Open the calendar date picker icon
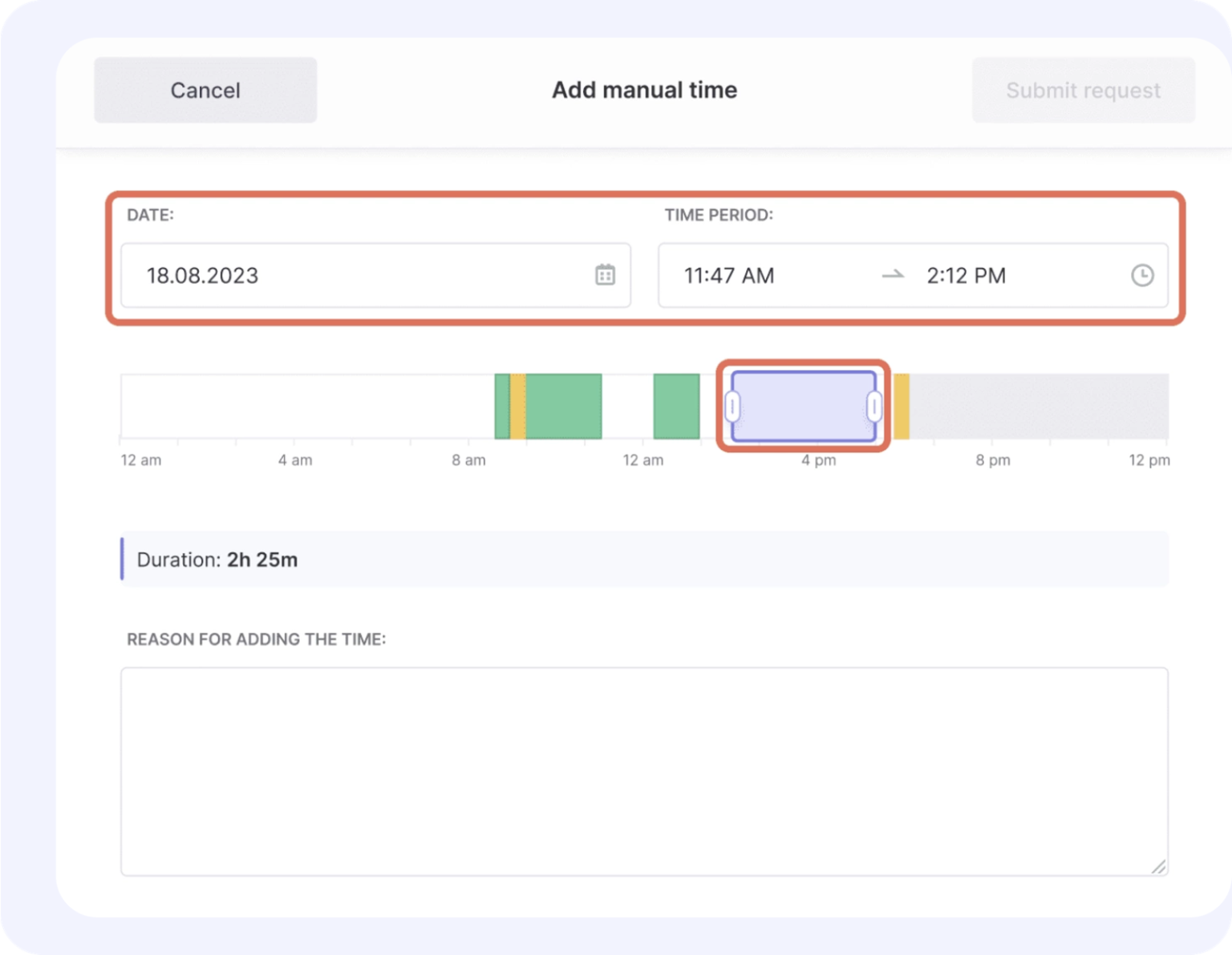This screenshot has height=955, width=1232. [x=606, y=275]
